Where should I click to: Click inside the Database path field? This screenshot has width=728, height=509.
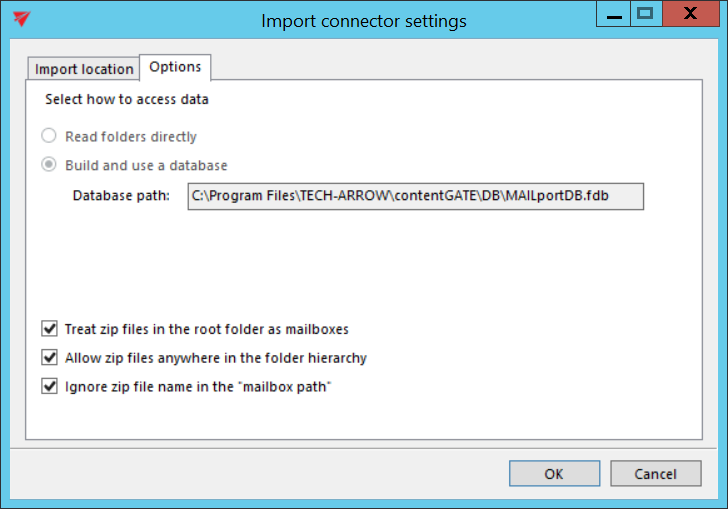[x=415, y=195]
